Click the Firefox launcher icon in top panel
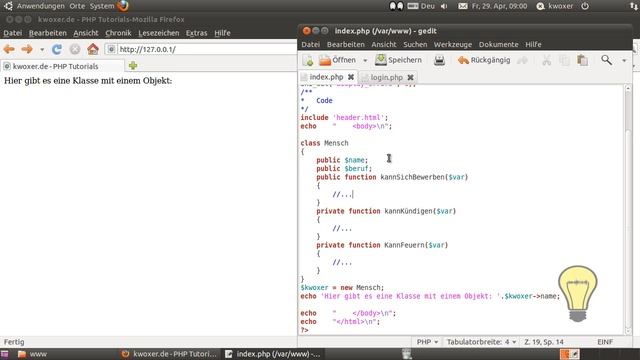Image resolution: width=640 pixels, height=360 pixels. pyautogui.click(x=123, y=6)
